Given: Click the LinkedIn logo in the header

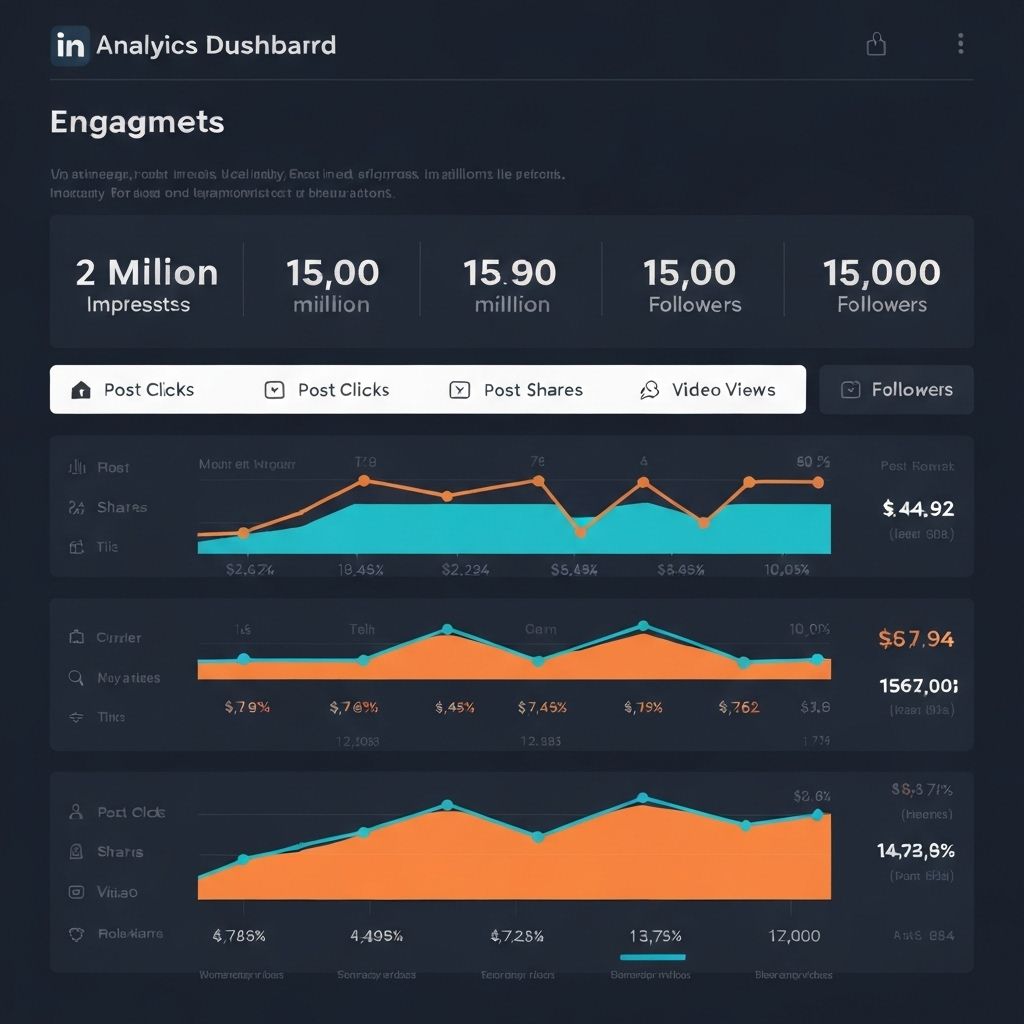Looking at the screenshot, I should (x=69, y=46).
